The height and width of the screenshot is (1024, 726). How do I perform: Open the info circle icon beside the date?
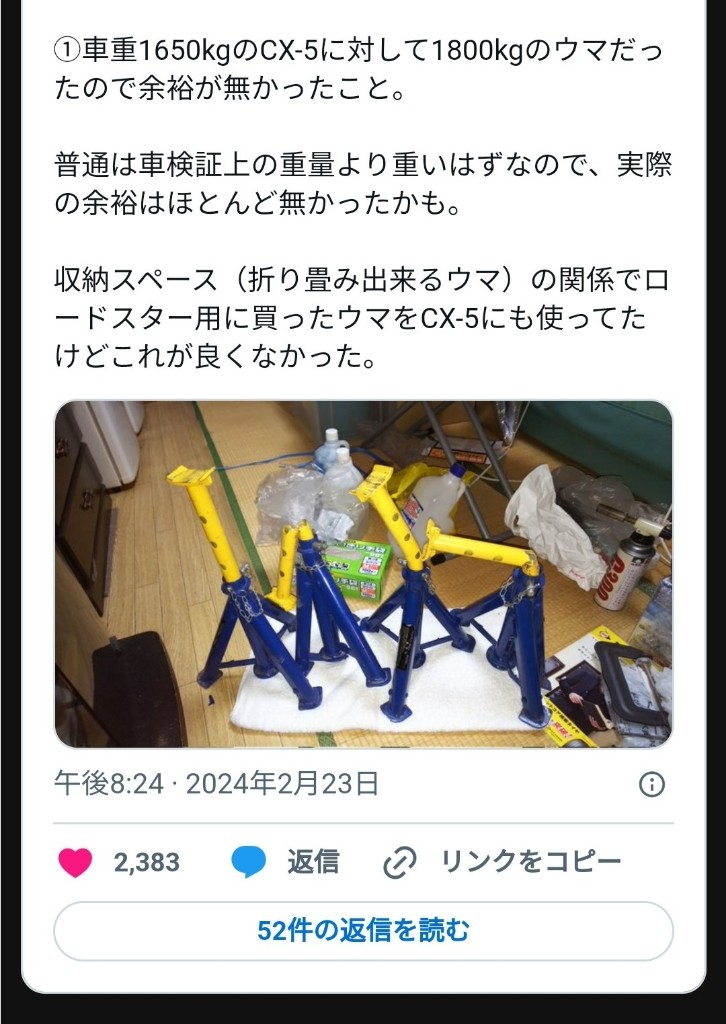click(651, 784)
